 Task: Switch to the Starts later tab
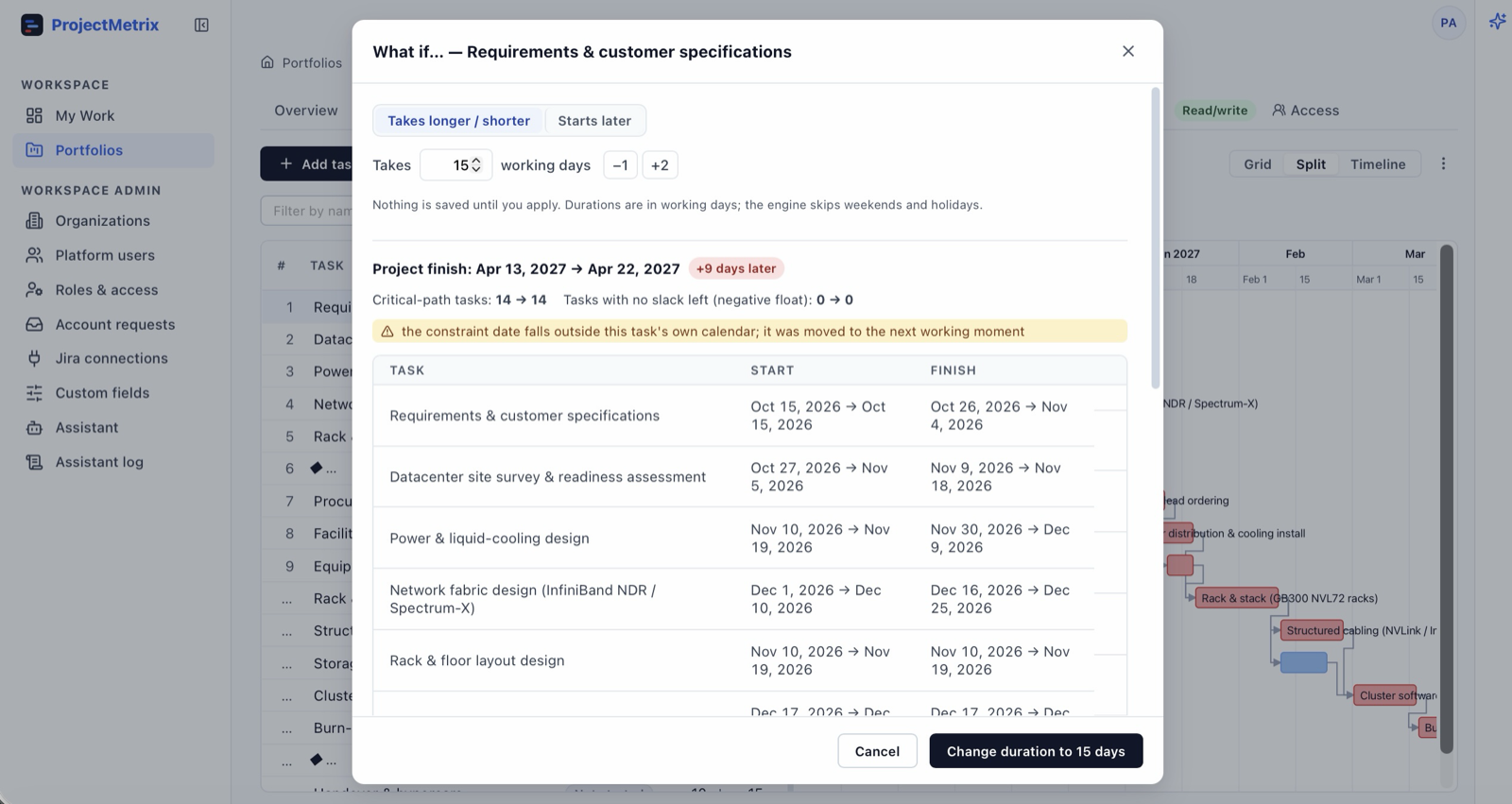coord(594,121)
